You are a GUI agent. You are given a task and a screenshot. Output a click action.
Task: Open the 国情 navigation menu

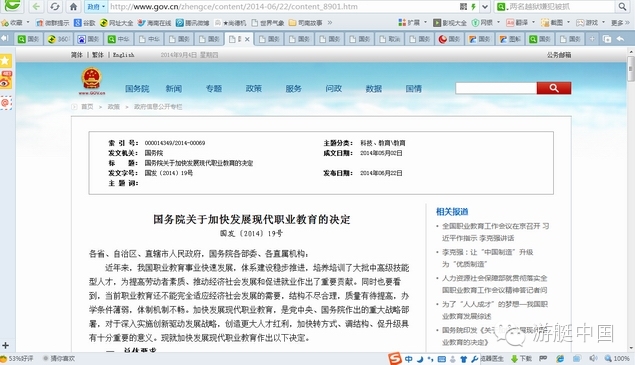(413, 88)
